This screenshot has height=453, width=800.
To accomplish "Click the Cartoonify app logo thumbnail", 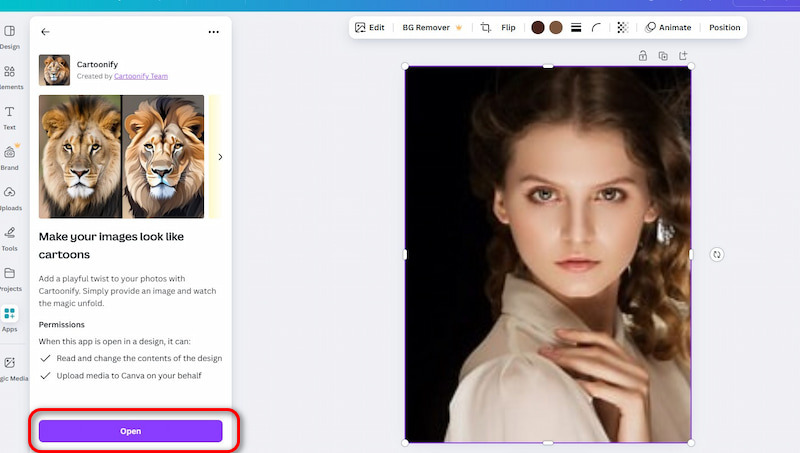I will tap(54, 70).
